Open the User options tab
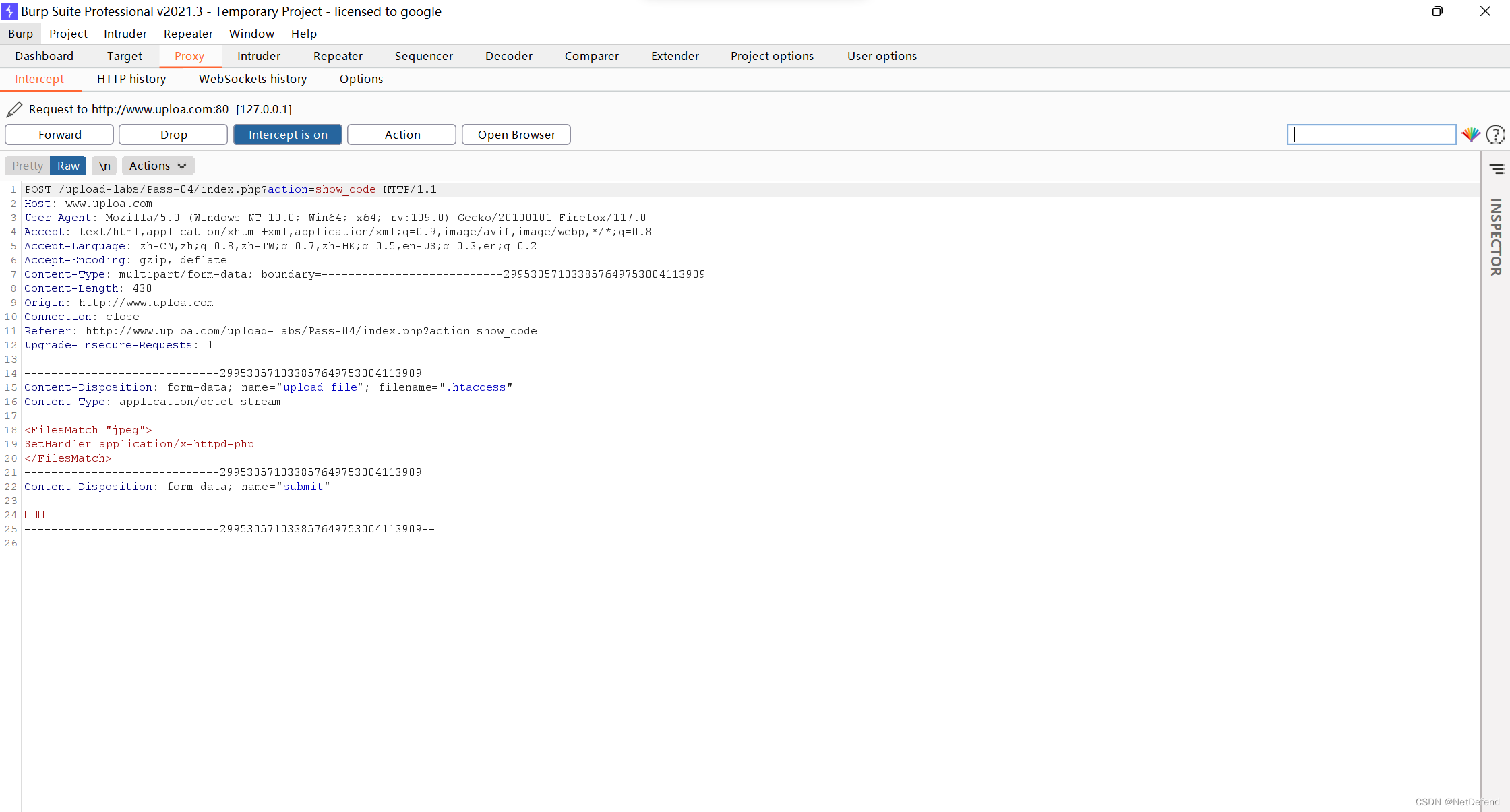This screenshot has width=1510, height=812. (x=882, y=56)
